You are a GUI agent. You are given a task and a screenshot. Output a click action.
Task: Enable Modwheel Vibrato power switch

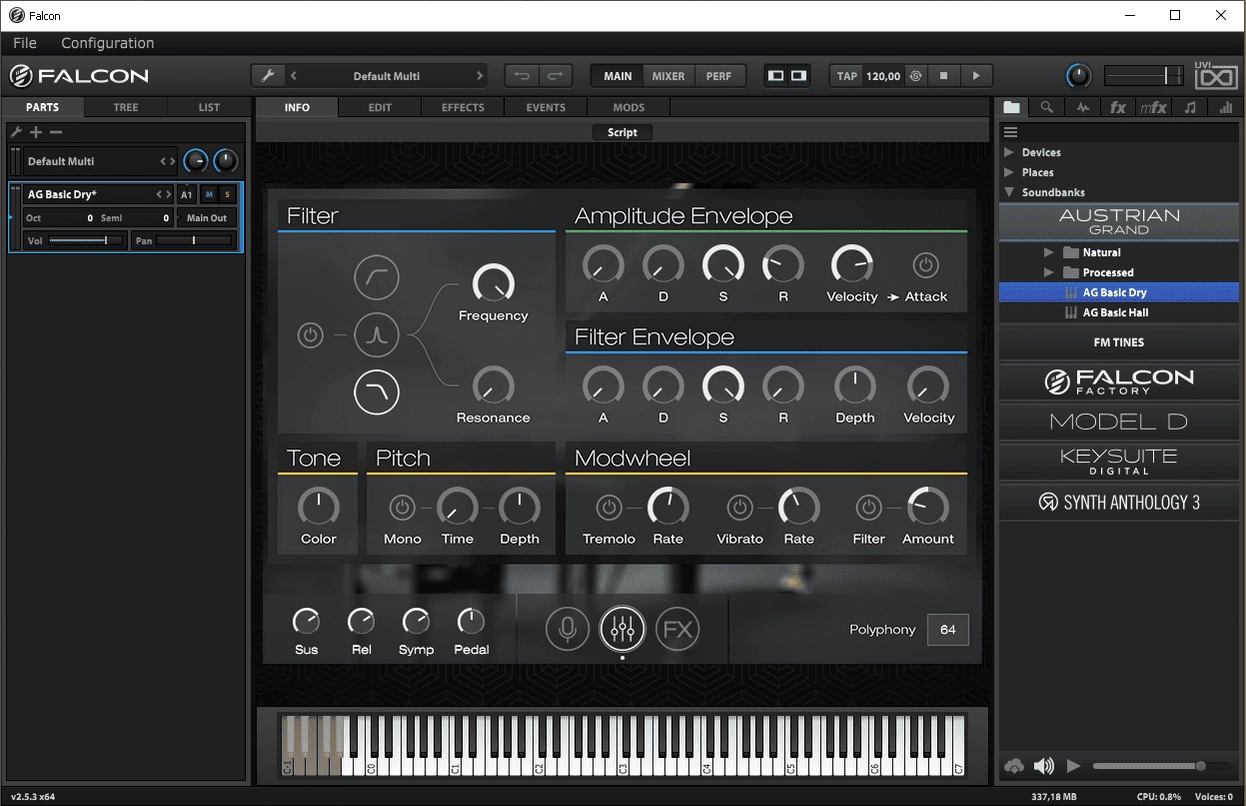pos(740,508)
